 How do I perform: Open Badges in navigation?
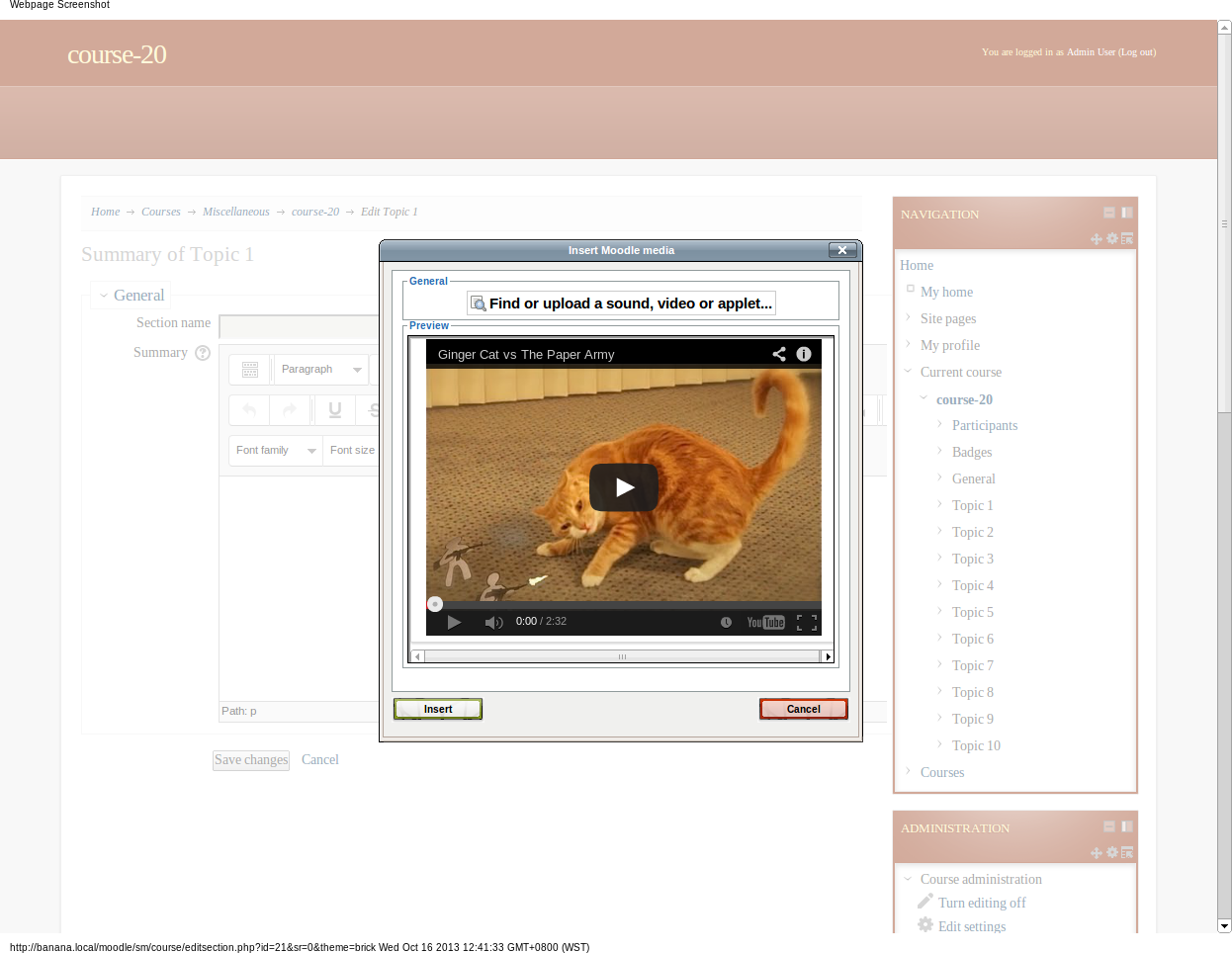(972, 452)
